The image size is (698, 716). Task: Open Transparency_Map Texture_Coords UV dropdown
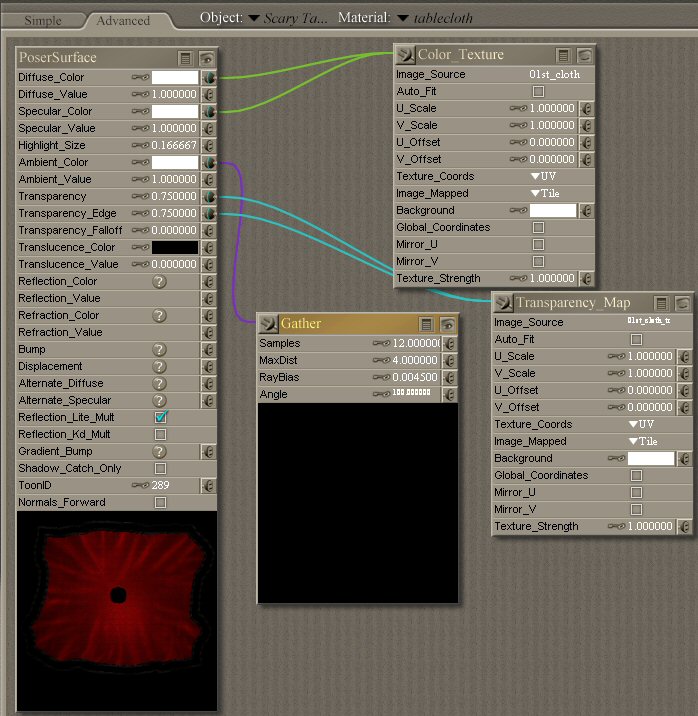641,424
